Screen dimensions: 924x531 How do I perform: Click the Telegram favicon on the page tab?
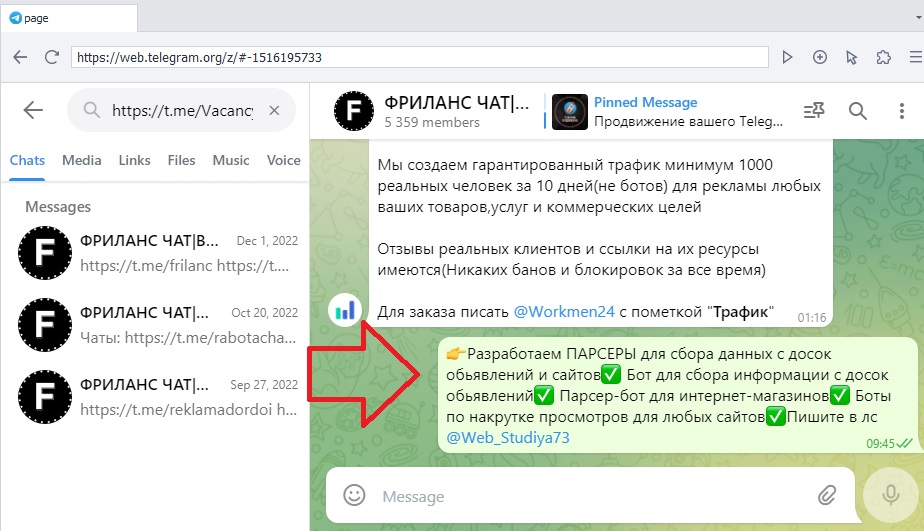pyautogui.click(x=15, y=18)
